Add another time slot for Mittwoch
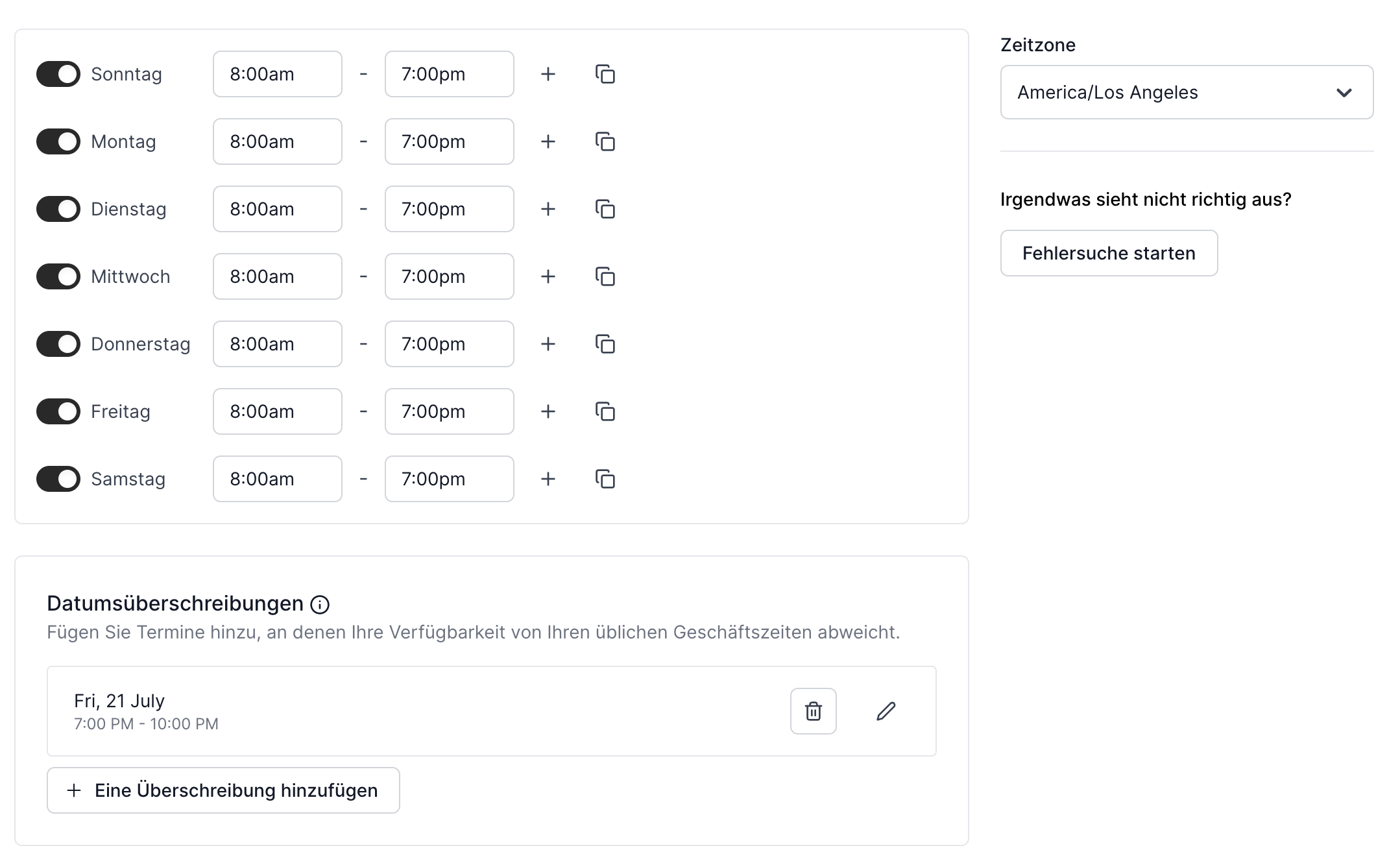1400x850 pixels. click(548, 276)
